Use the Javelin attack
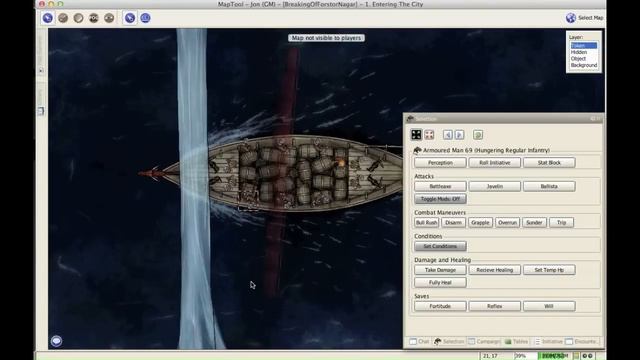Screen dimensions: 640x360 [x=495, y=187]
